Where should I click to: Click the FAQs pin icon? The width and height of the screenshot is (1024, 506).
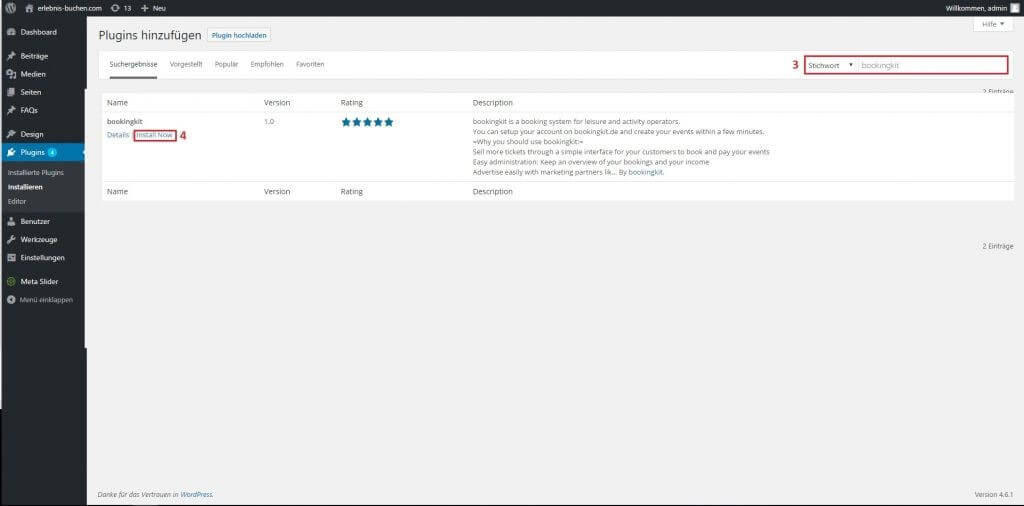pos(11,110)
